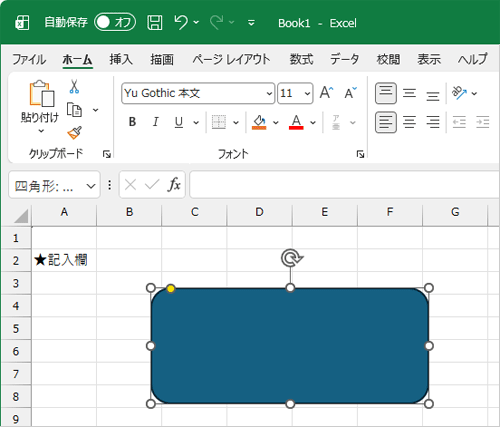Click the Select All corner triangle

[x=21, y=216]
